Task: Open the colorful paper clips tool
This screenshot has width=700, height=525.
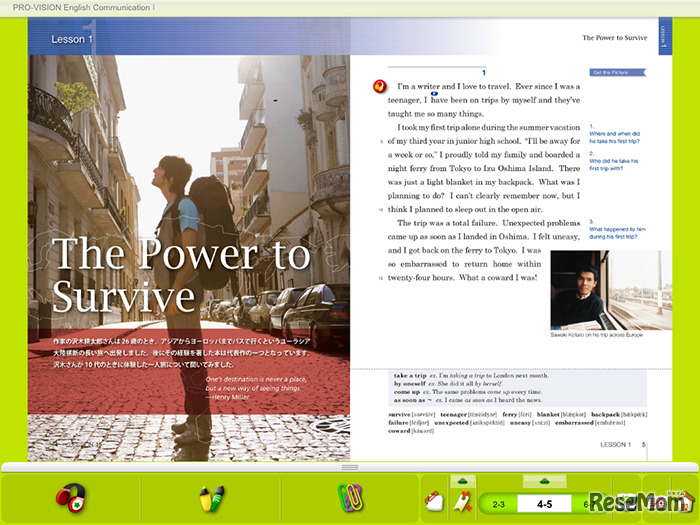Action: [348, 497]
